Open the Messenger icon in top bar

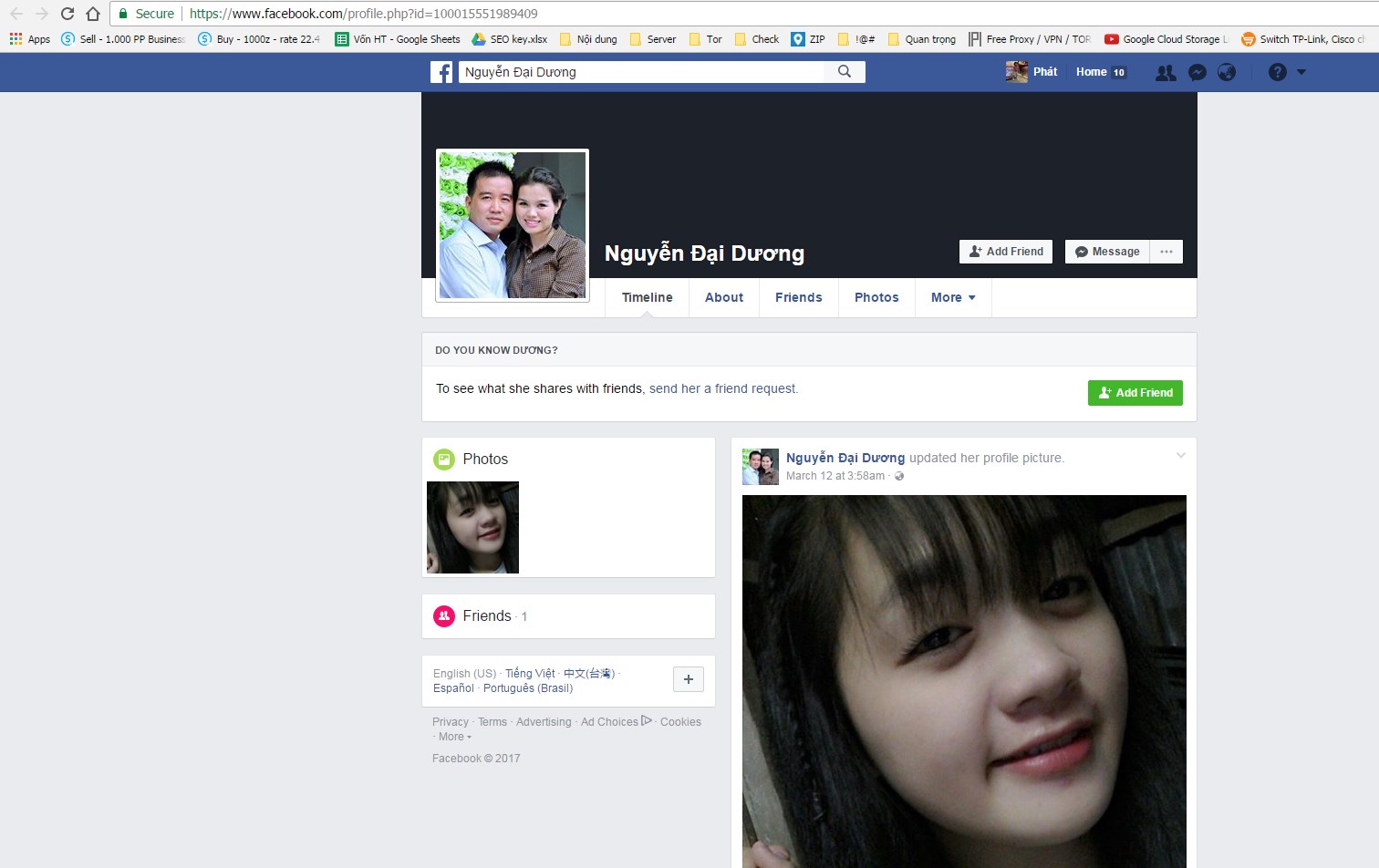[1198, 73]
